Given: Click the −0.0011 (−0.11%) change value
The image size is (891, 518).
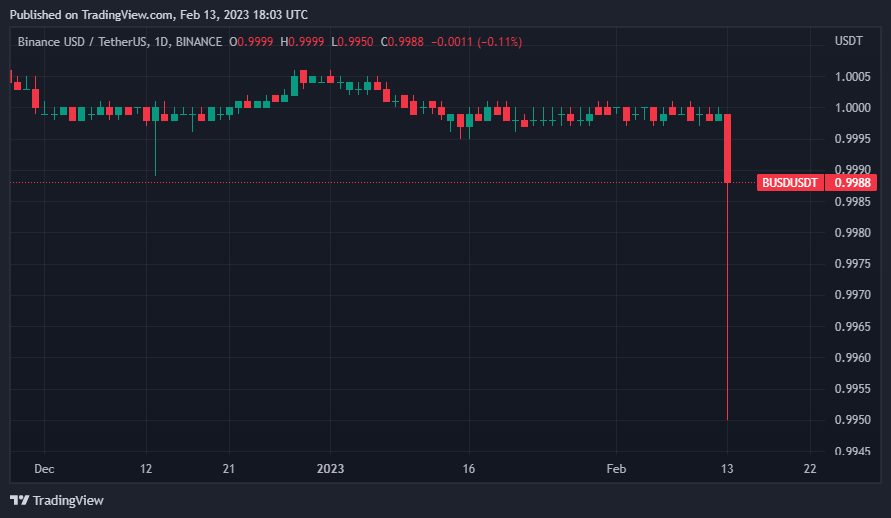Looking at the screenshot, I should pos(476,42).
